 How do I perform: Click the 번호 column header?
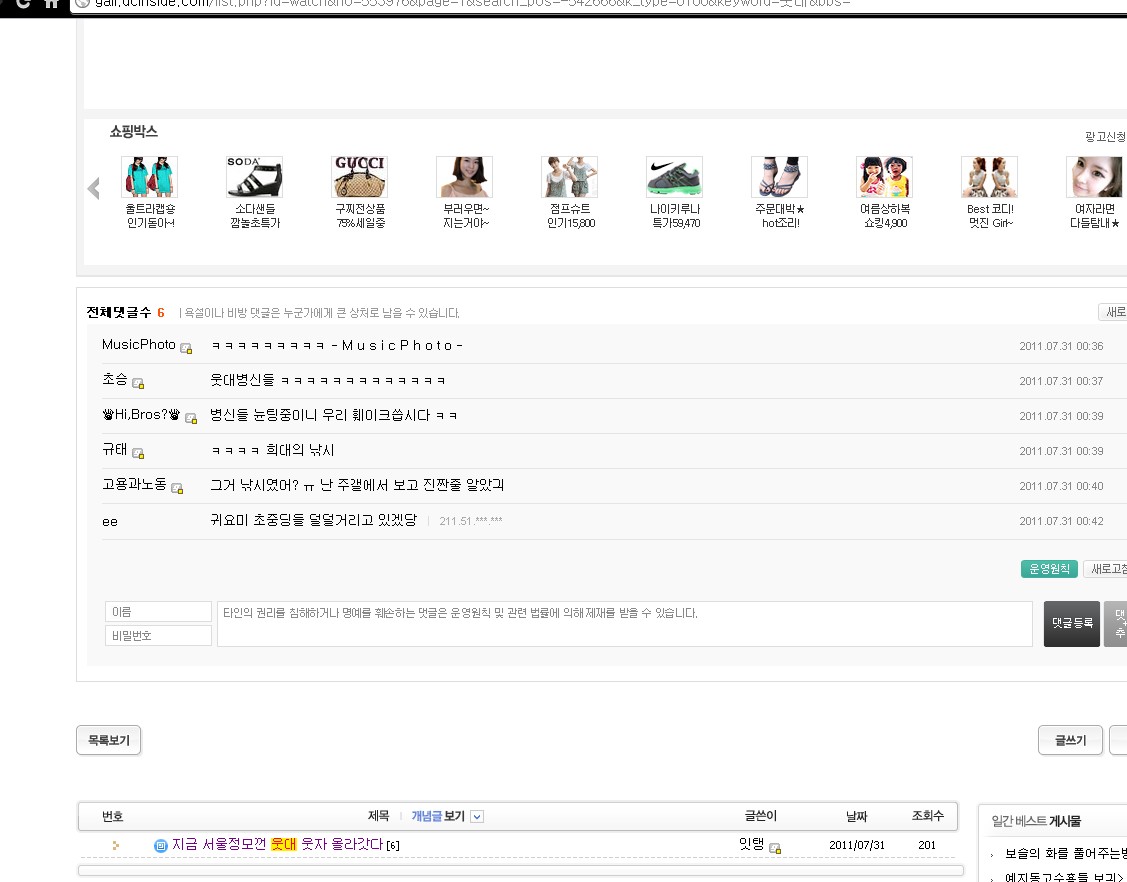point(113,816)
